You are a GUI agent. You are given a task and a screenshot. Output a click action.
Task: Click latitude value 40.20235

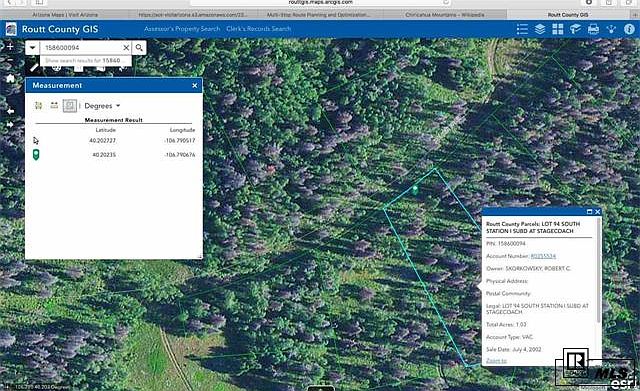point(104,155)
